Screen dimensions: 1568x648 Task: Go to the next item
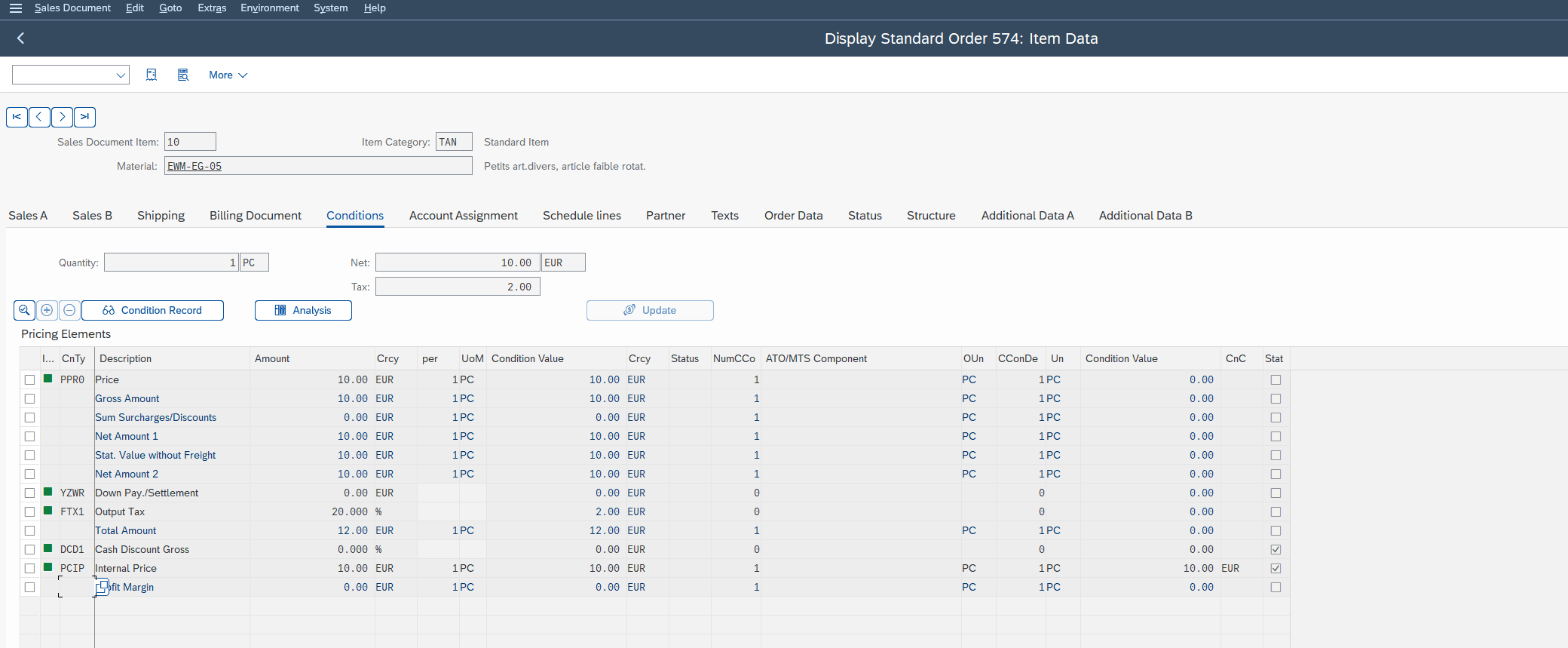click(x=62, y=117)
